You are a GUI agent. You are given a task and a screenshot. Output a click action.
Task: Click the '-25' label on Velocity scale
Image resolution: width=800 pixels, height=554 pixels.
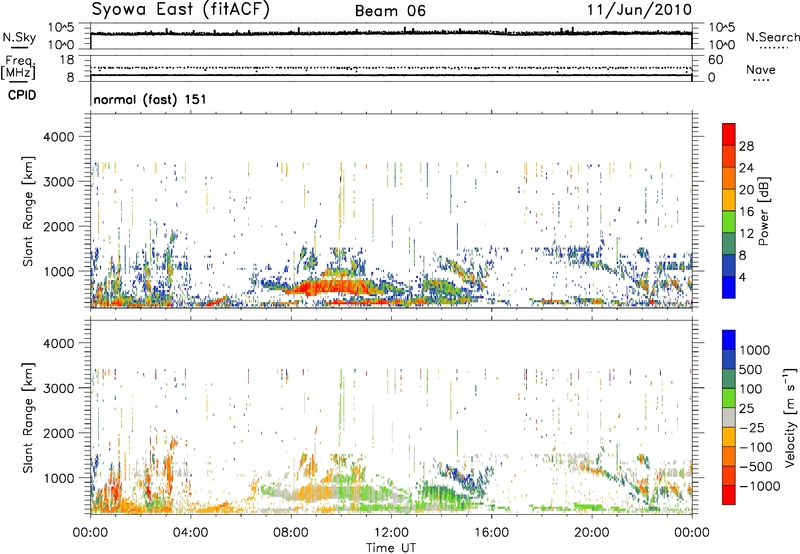(752, 428)
